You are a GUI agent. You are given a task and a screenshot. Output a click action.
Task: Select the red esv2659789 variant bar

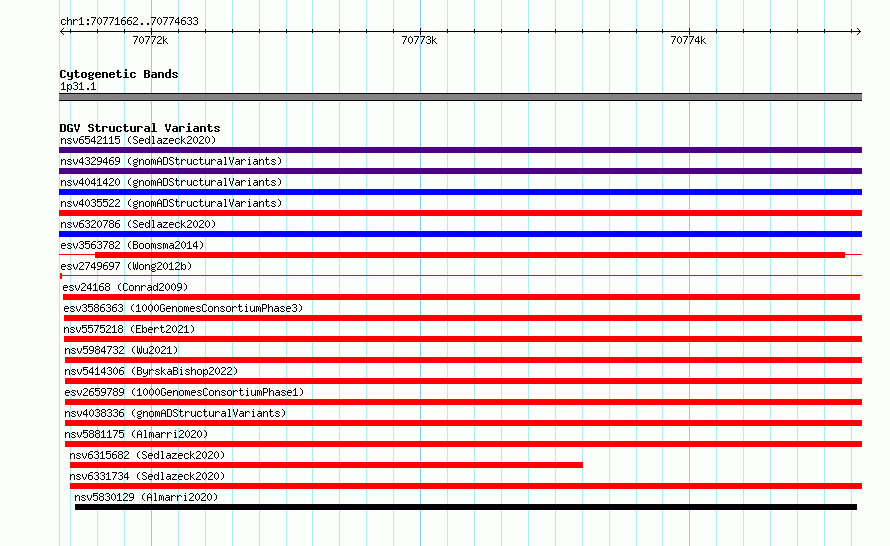pyautogui.click(x=463, y=402)
